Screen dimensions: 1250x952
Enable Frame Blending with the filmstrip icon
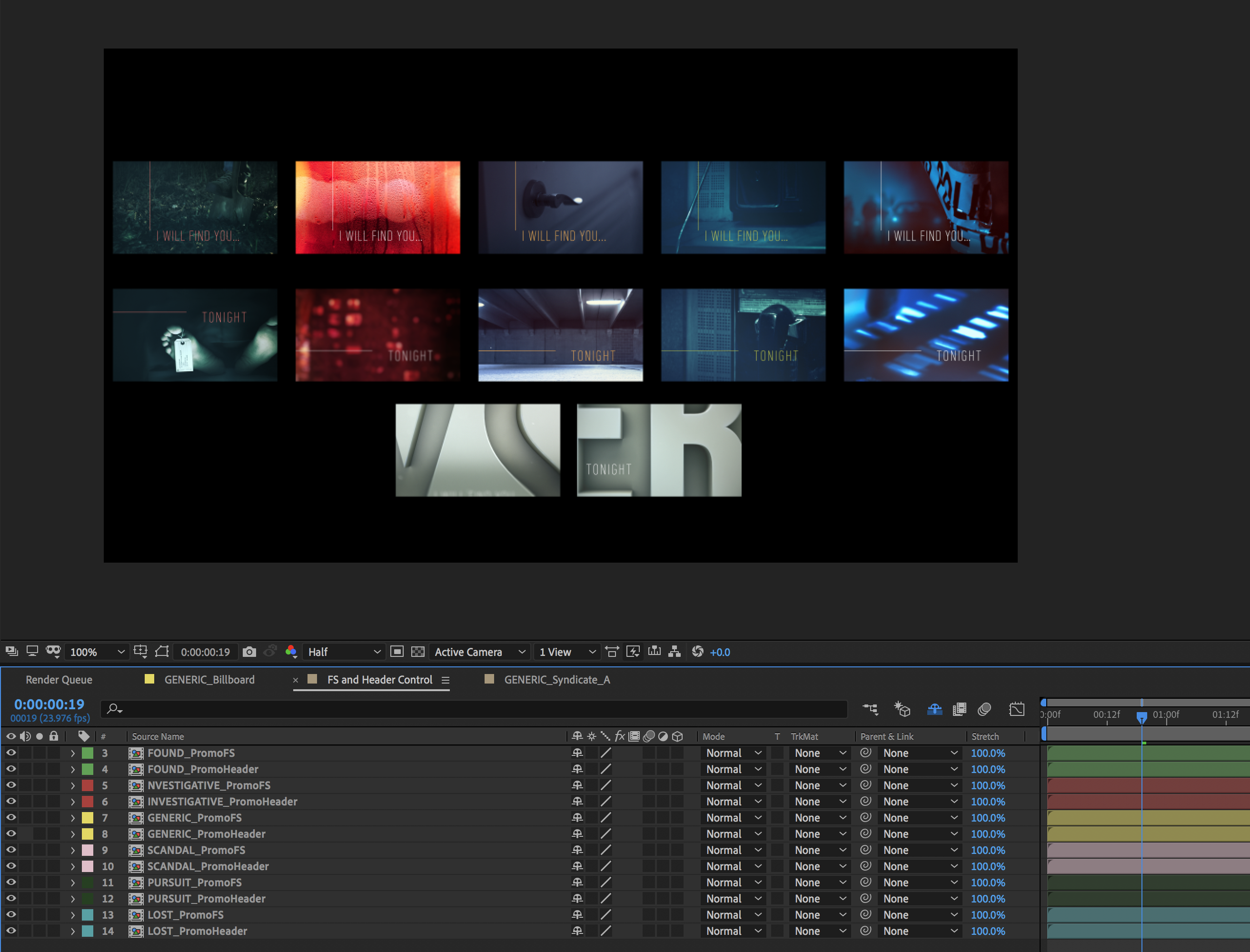pyautogui.click(x=959, y=709)
